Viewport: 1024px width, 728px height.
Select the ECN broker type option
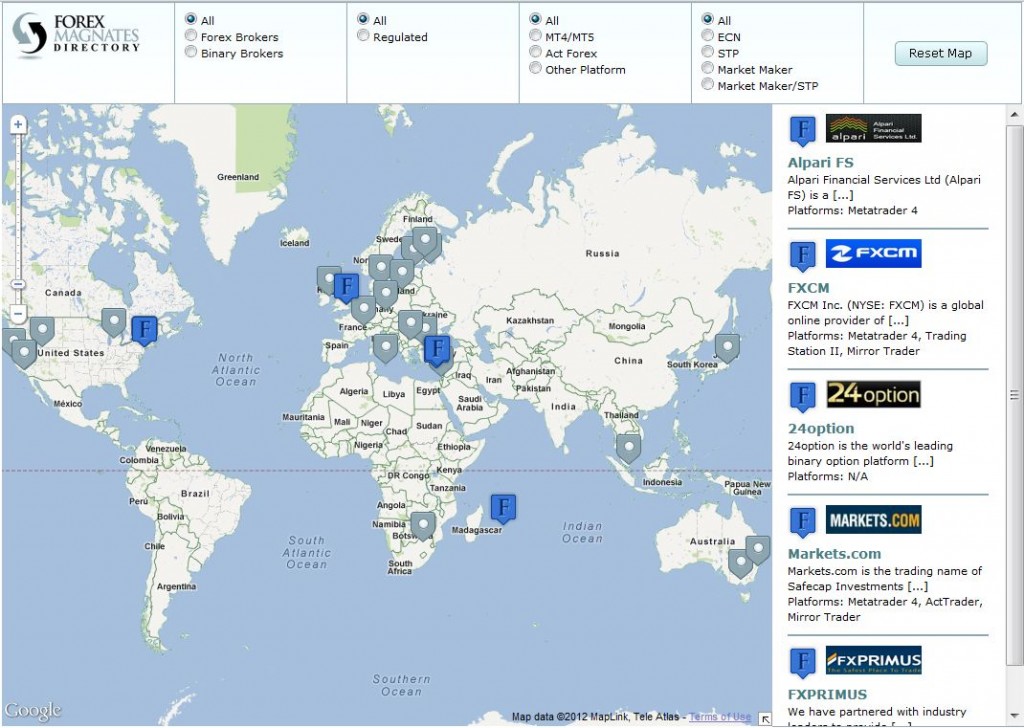[x=708, y=37]
